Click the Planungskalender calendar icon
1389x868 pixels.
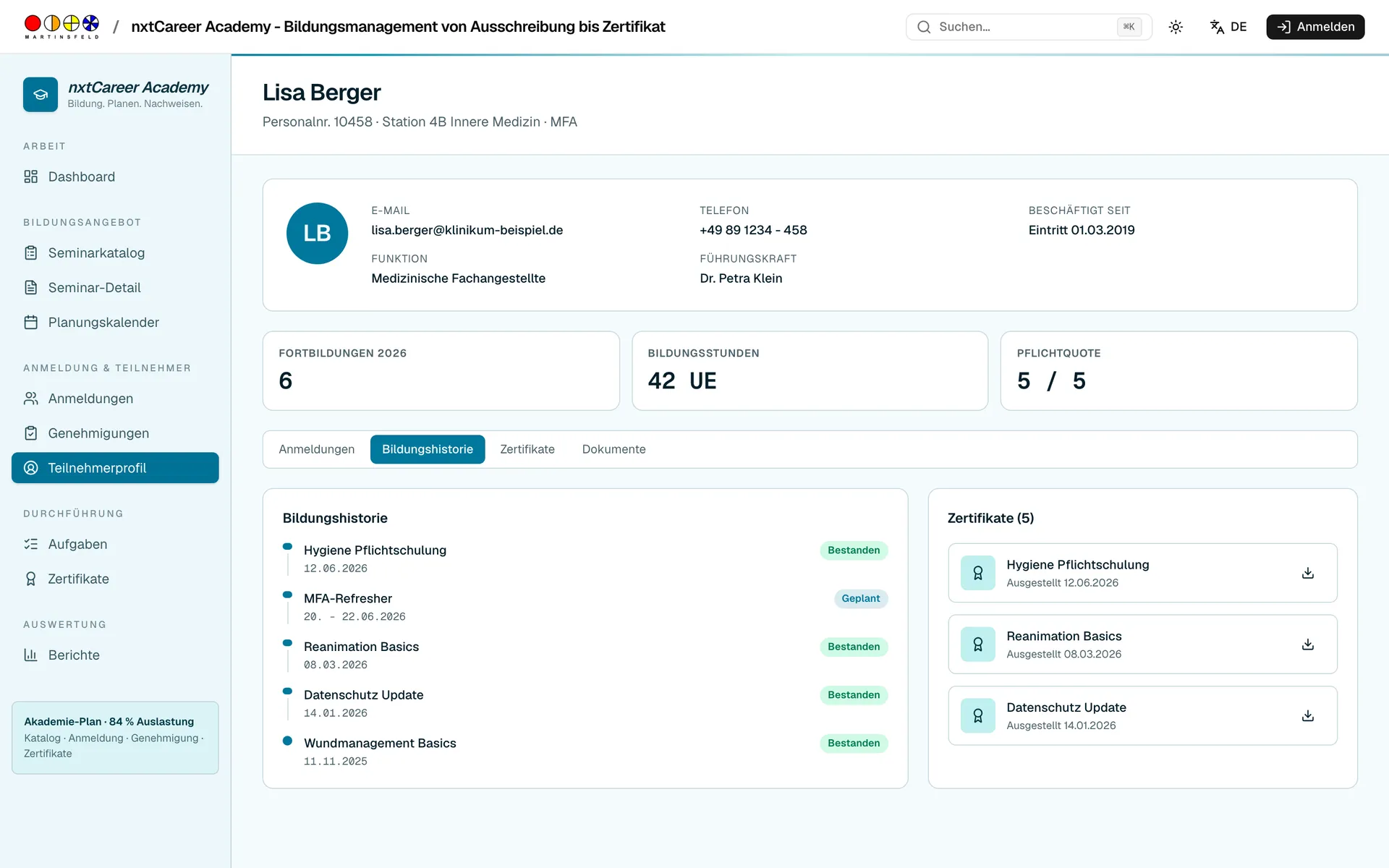point(30,323)
